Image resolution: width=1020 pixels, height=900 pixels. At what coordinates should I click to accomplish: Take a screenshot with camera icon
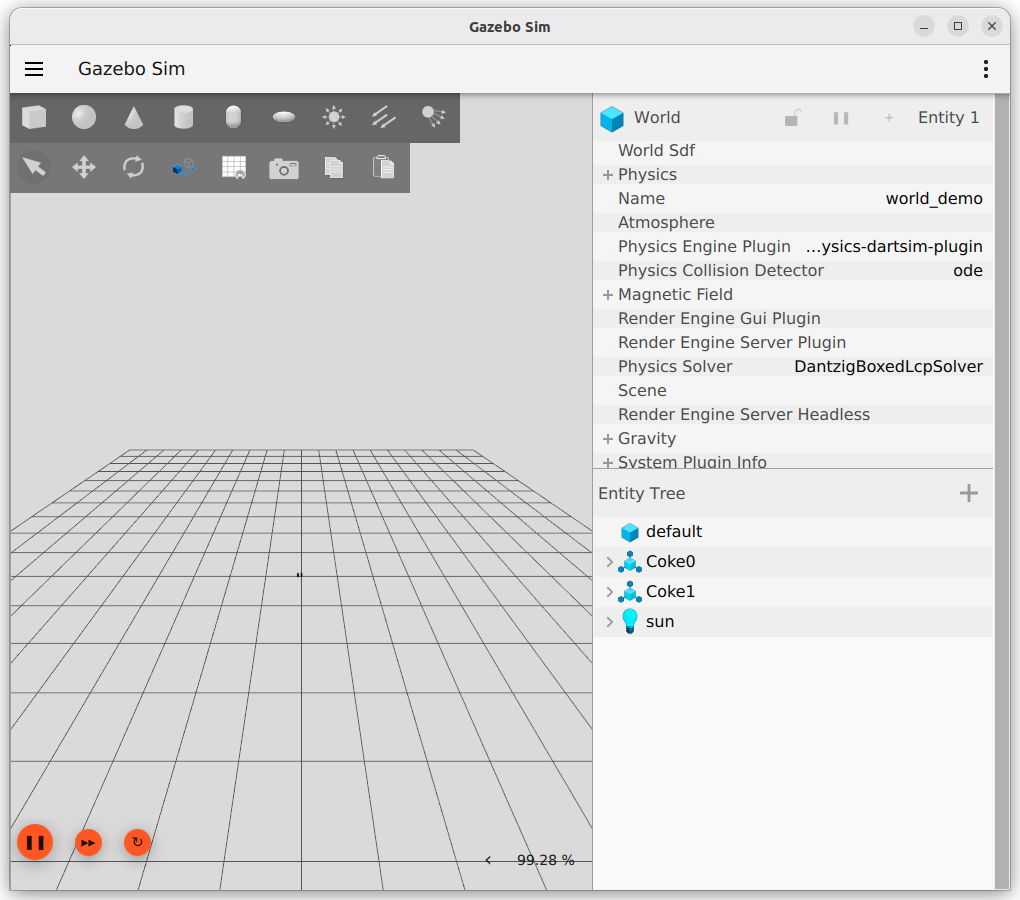pos(284,168)
